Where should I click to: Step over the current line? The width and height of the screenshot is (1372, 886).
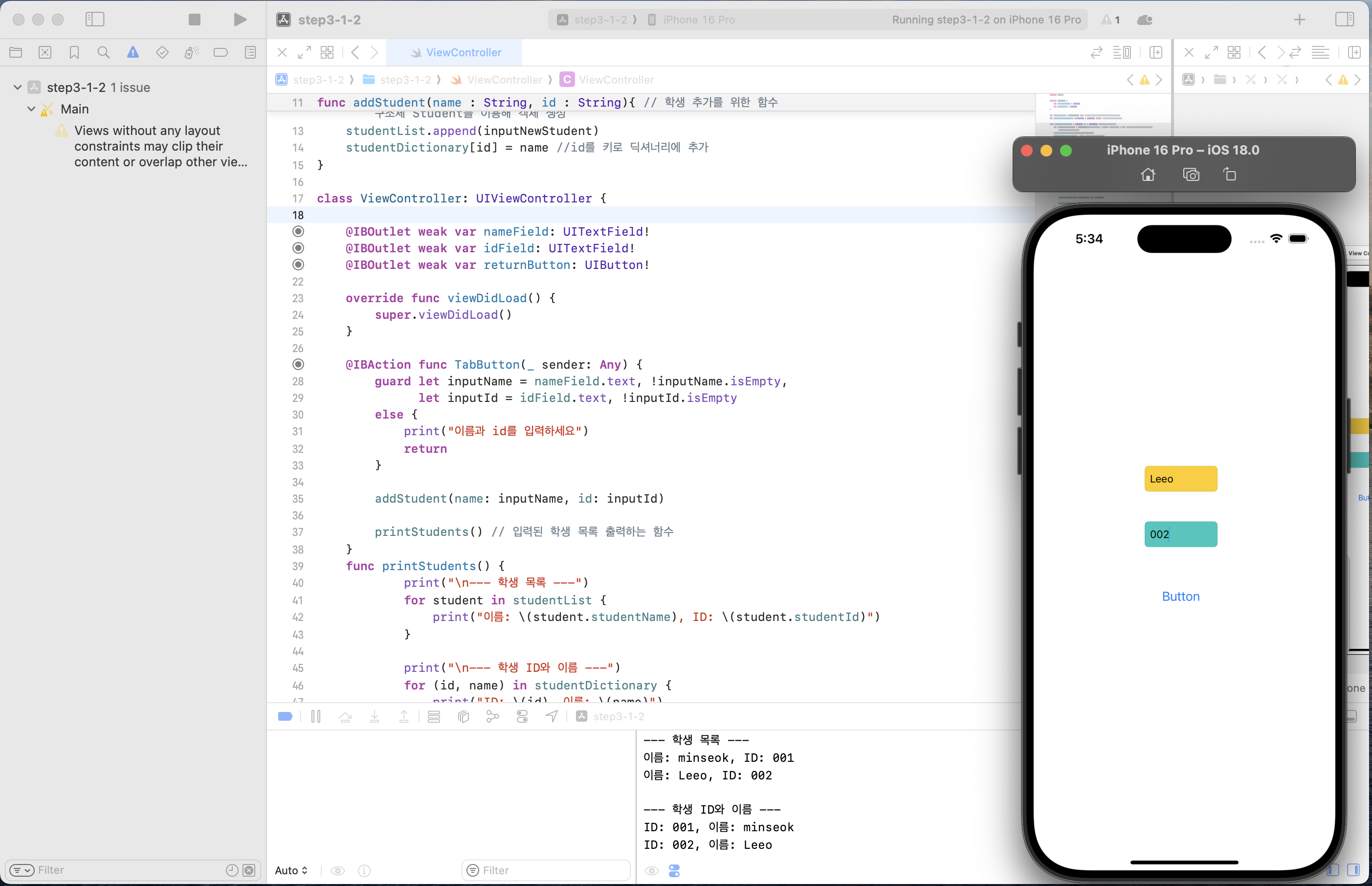coord(345,716)
